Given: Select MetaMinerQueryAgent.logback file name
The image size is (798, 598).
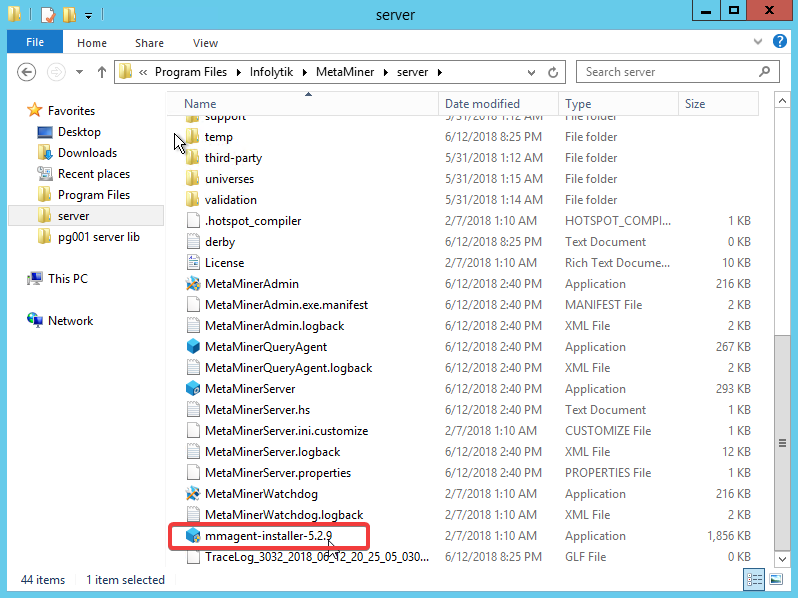Looking at the screenshot, I should 289,368.
